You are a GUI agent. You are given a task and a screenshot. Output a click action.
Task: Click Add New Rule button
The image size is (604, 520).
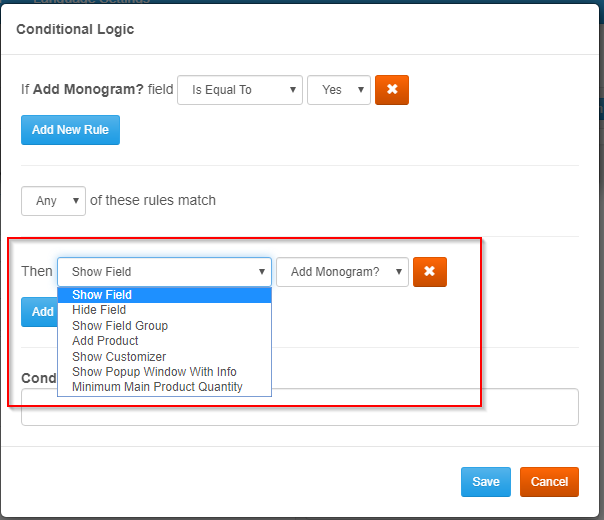70,130
